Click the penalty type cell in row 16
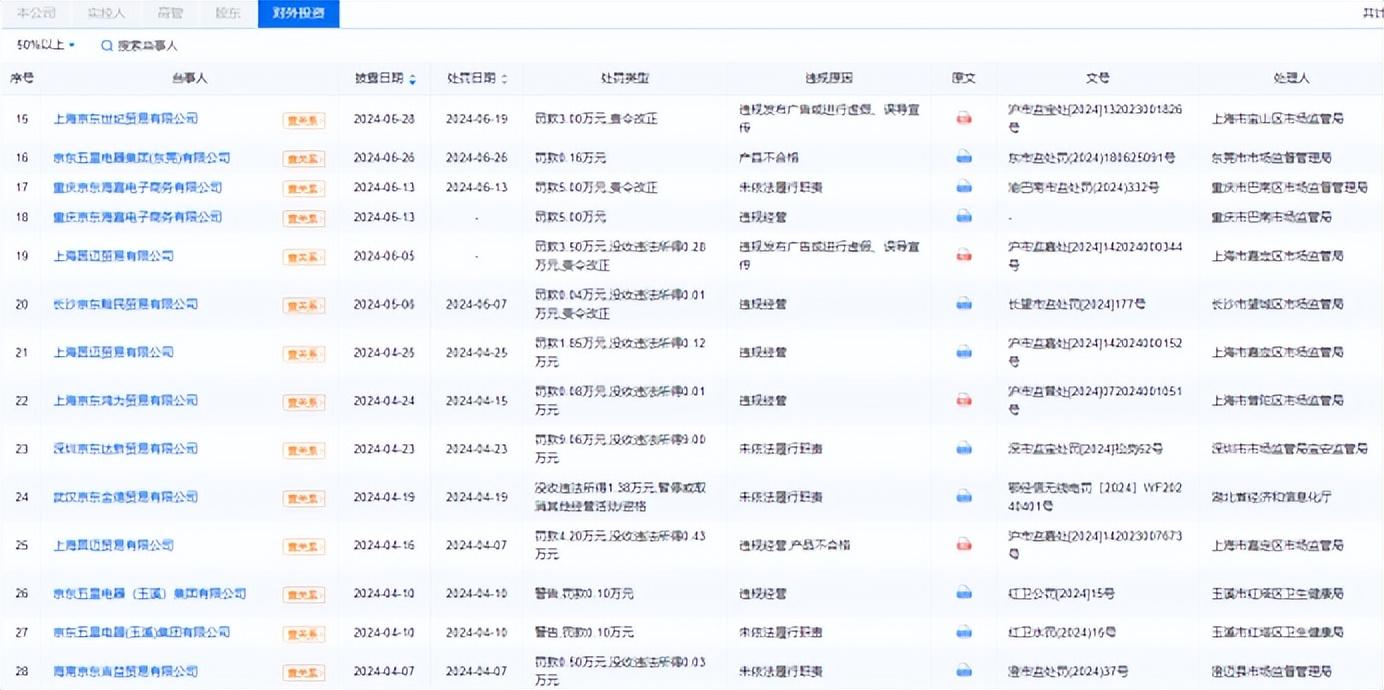Viewport: 1384px width, 690px height. click(x=571, y=157)
